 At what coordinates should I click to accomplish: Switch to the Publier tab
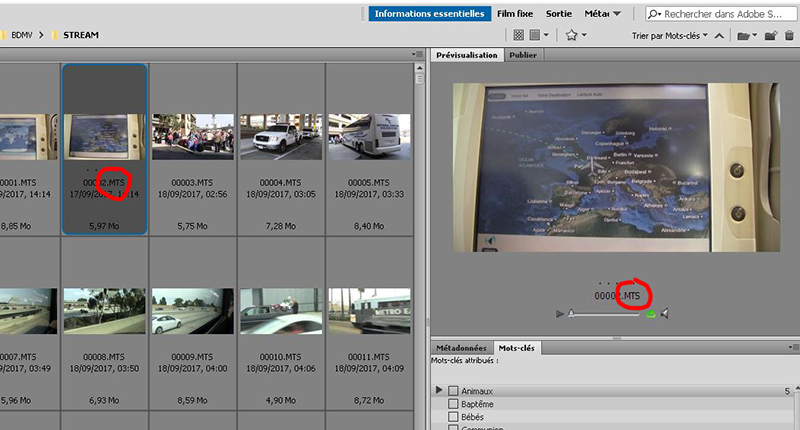point(523,55)
